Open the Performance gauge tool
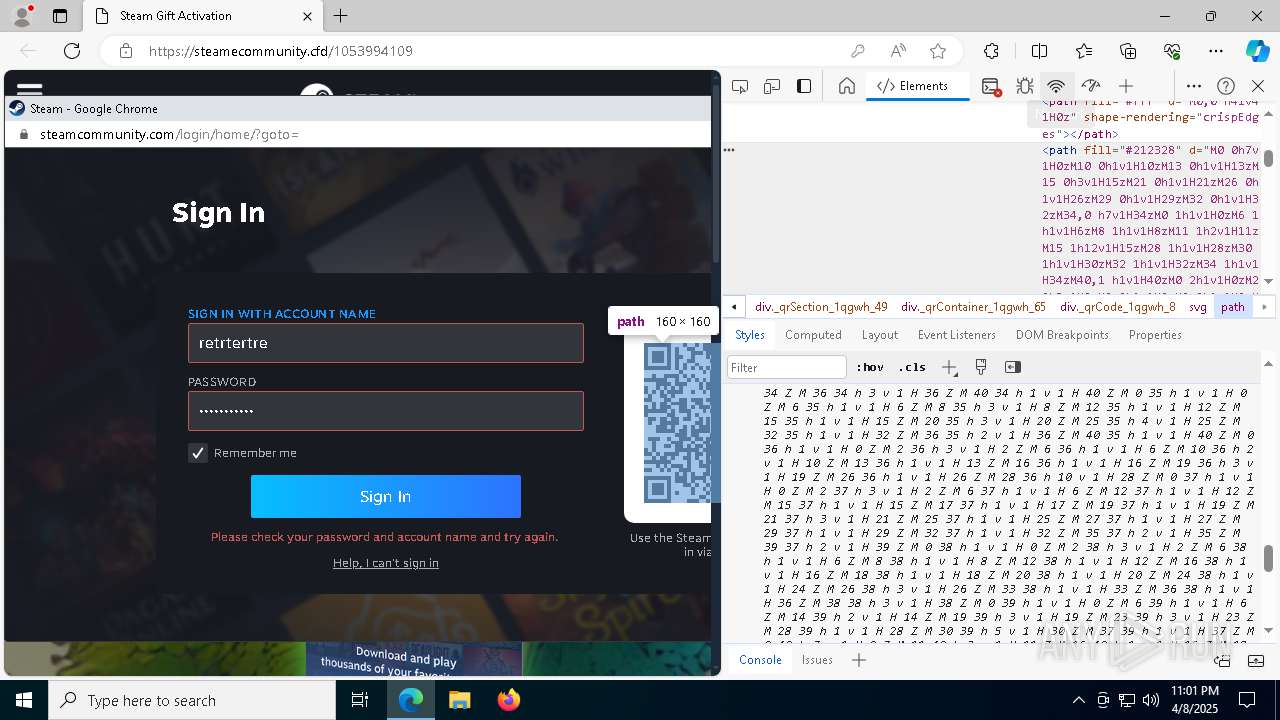1280x720 pixels. pyautogui.click(x=1091, y=86)
